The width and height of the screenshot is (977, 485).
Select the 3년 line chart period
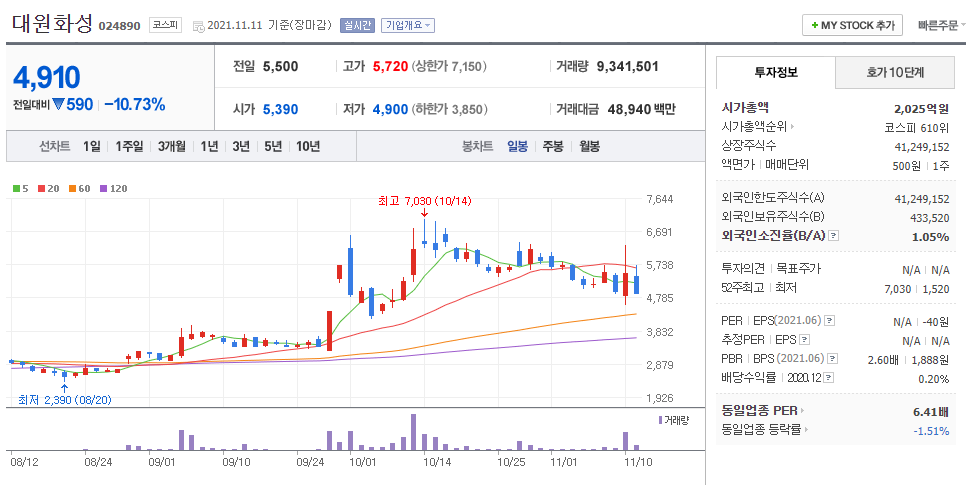[241, 146]
